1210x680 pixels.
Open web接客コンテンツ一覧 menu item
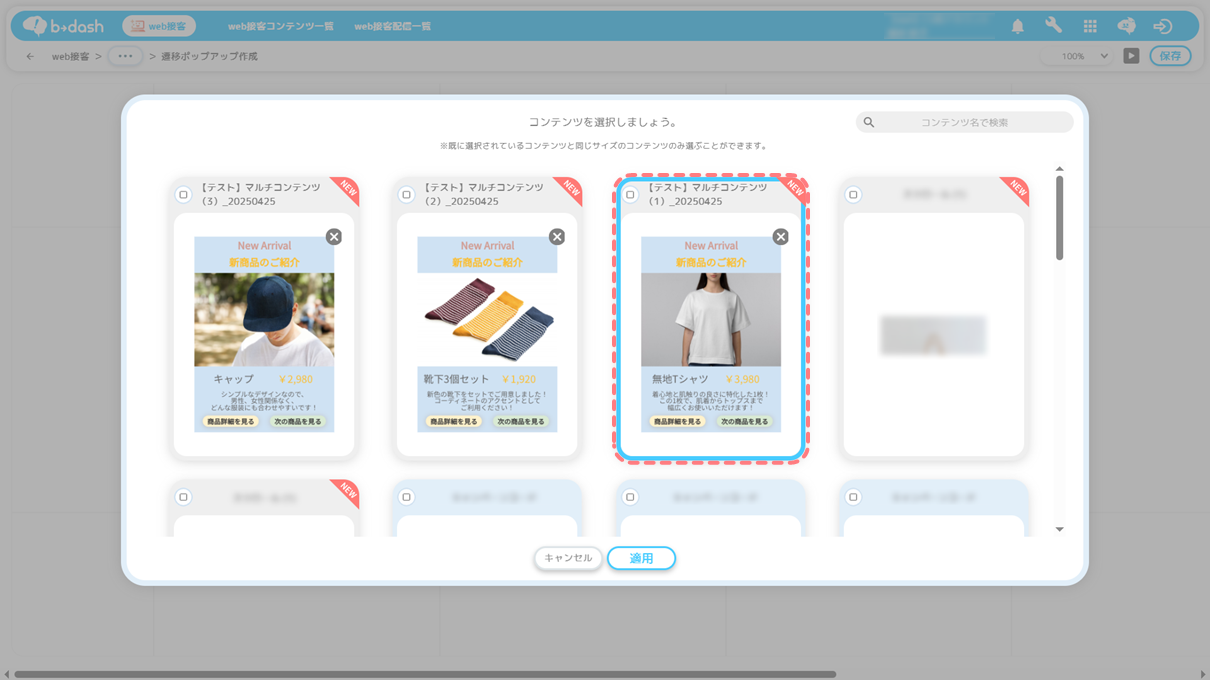tap(281, 26)
